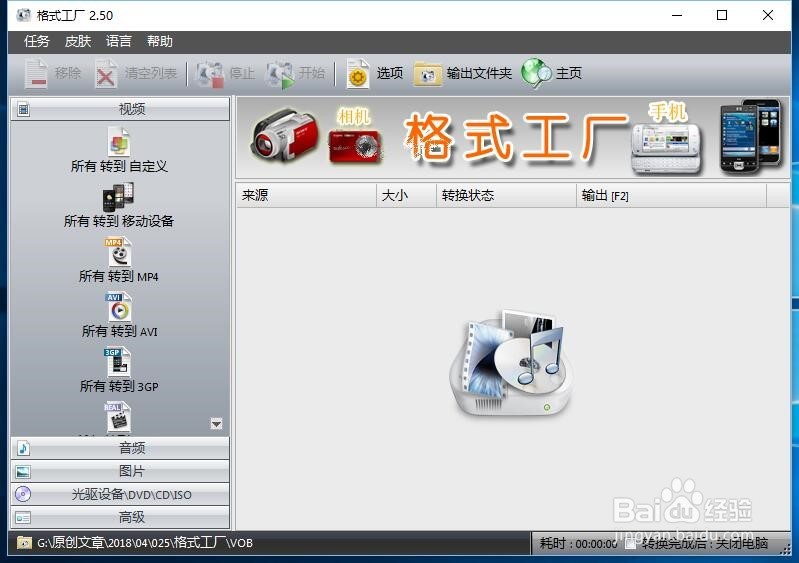
Task: Sort by 大小 size column header
Action: [406, 196]
